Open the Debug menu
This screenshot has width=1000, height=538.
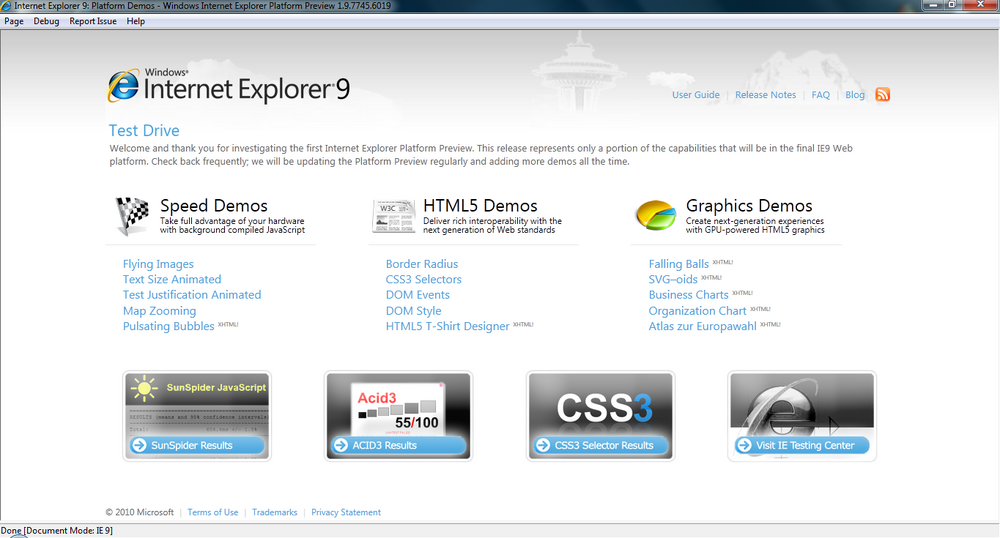[x=46, y=21]
